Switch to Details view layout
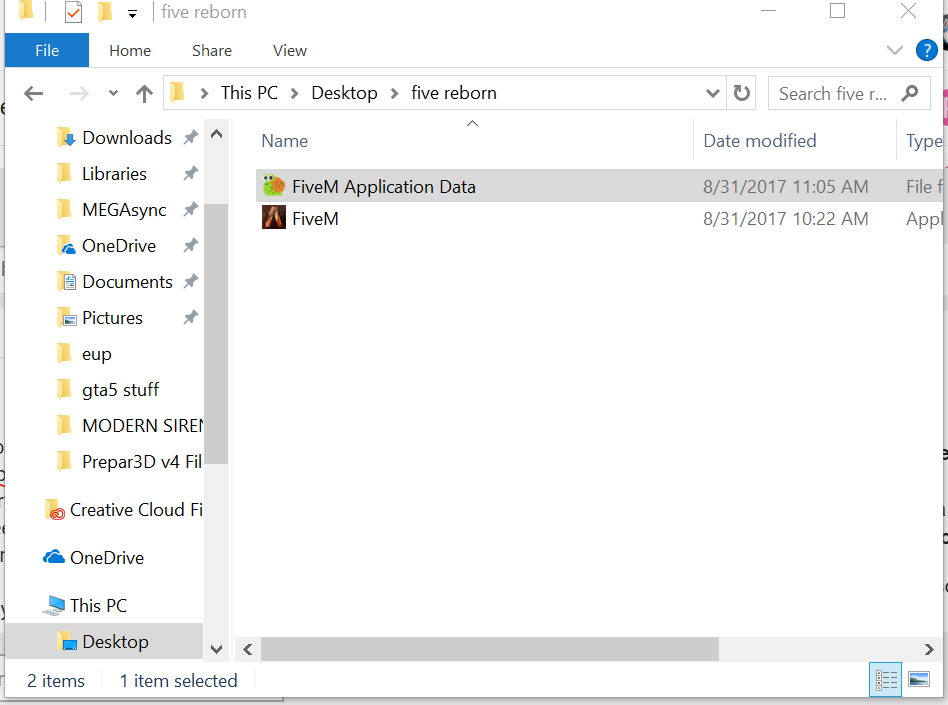 [886, 680]
